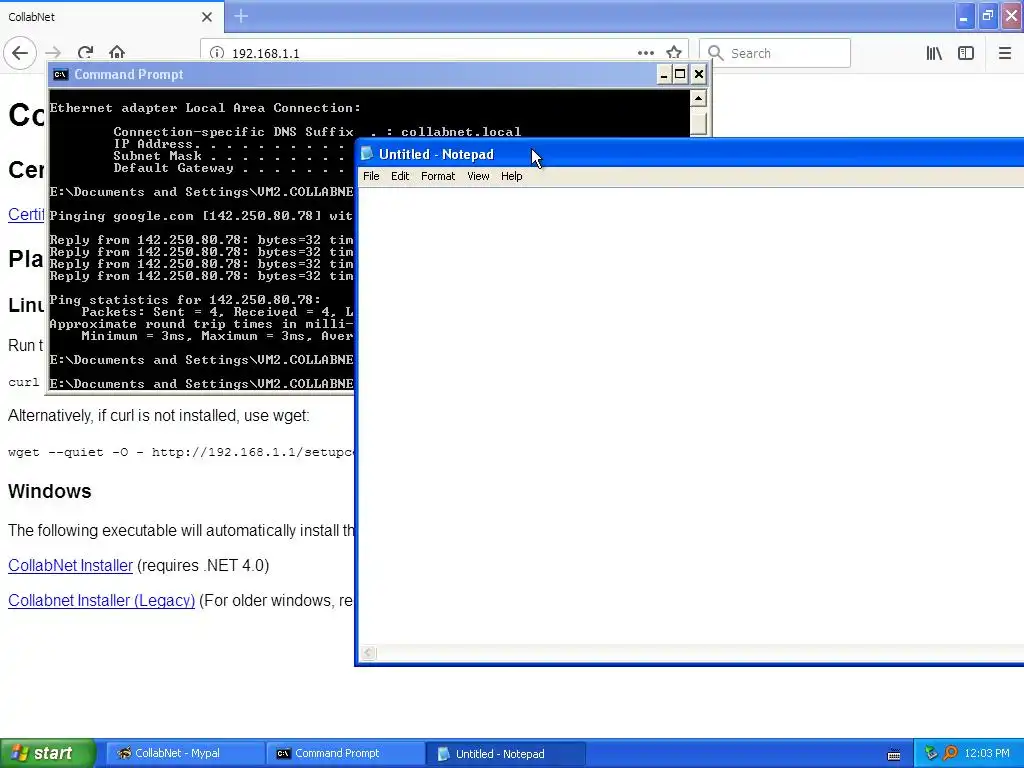Click the partially hidden Certificate link
This screenshot has width=1024, height=768.
click(x=26, y=214)
